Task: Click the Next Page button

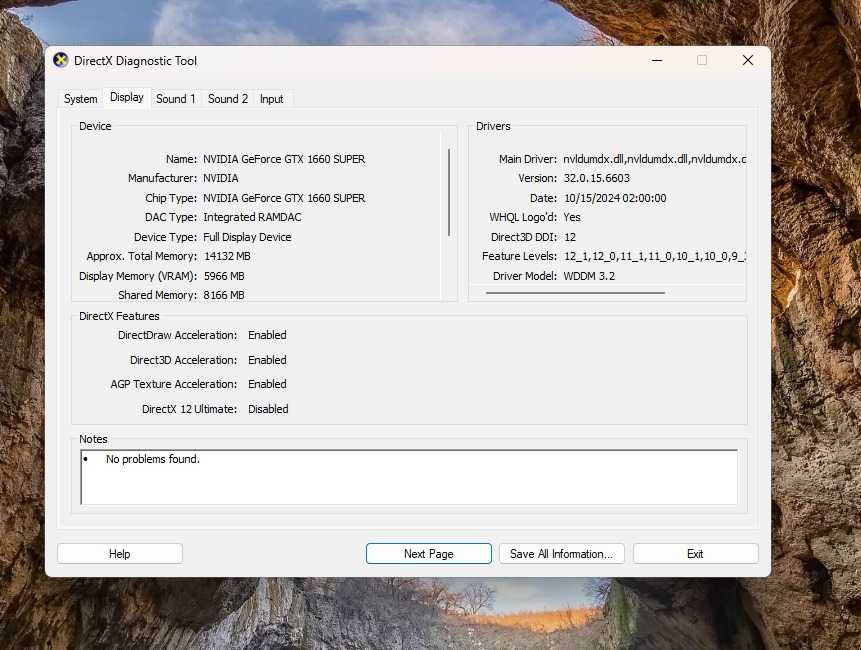Action: coord(429,553)
